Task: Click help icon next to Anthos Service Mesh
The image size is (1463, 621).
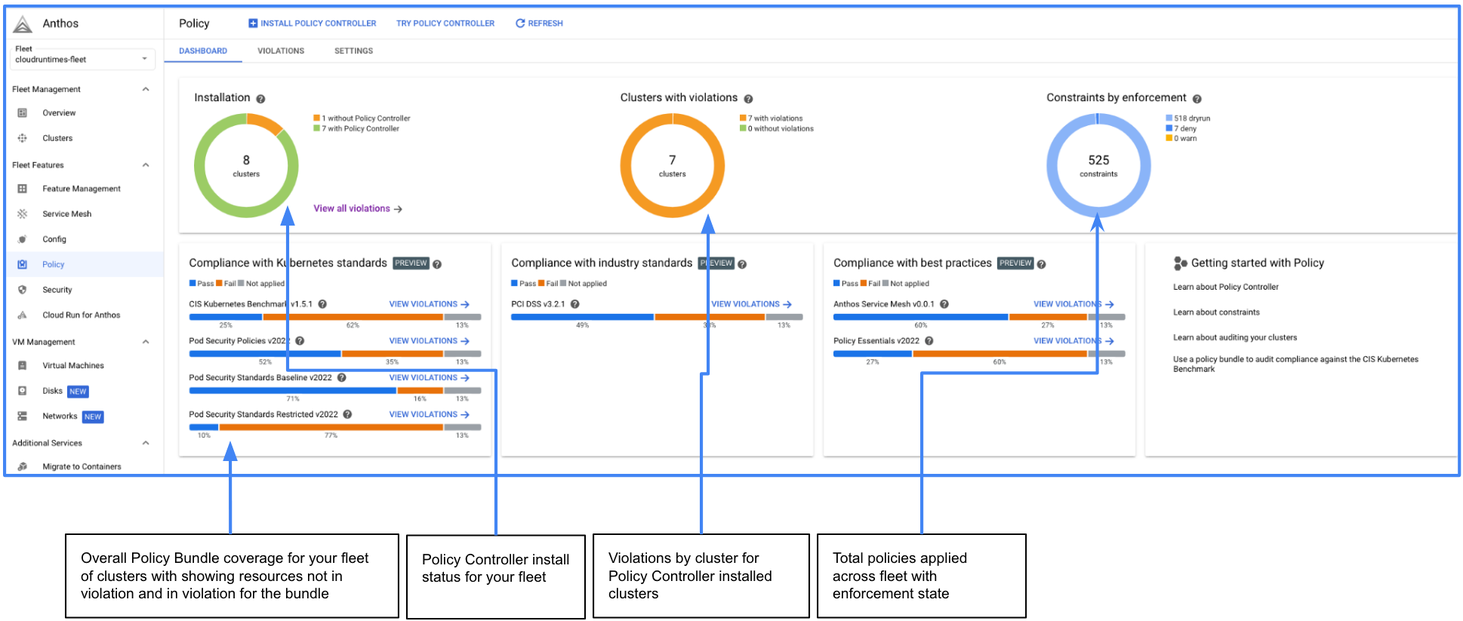Action: [x=944, y=304]
